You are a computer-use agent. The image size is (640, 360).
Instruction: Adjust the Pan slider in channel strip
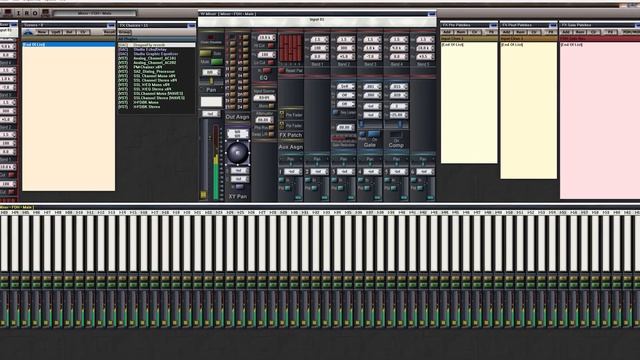pyautogui.click(x=211, y=81)
